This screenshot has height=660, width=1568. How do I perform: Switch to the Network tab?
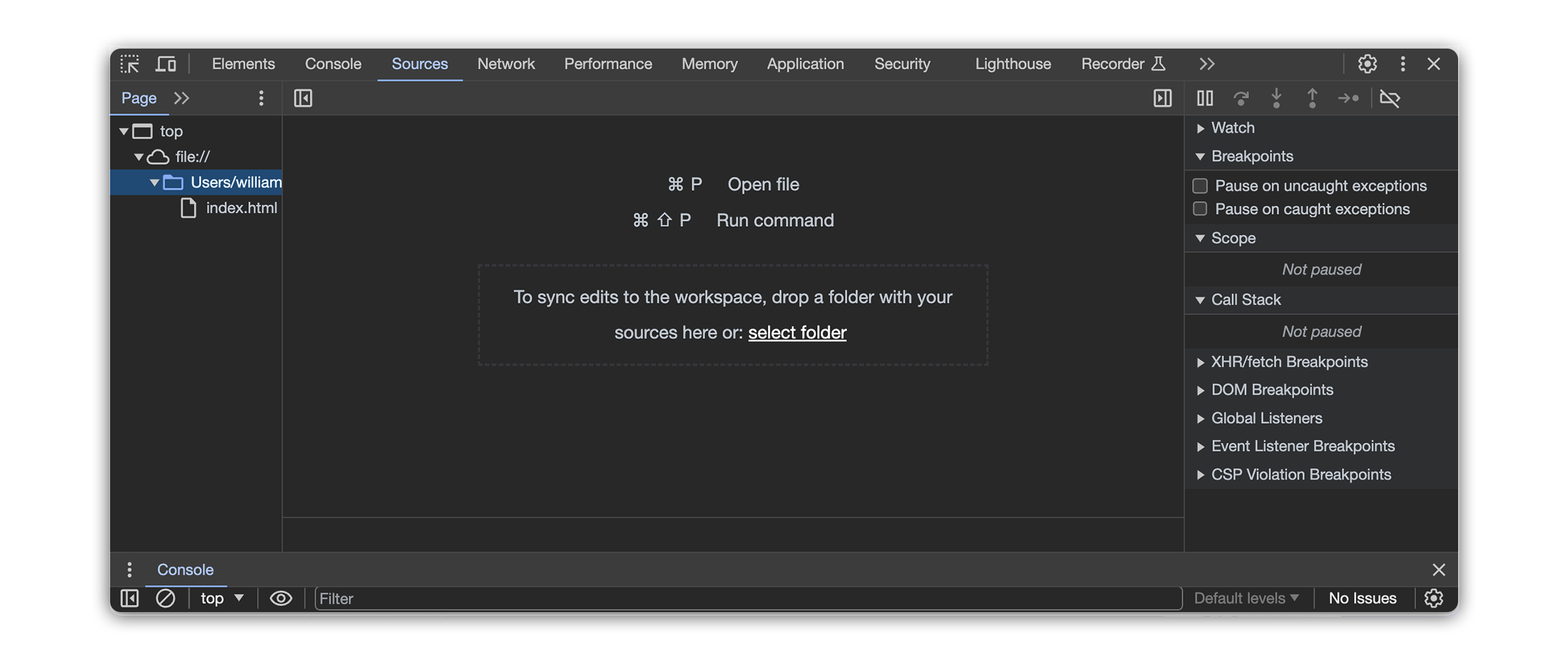[505, 64]
